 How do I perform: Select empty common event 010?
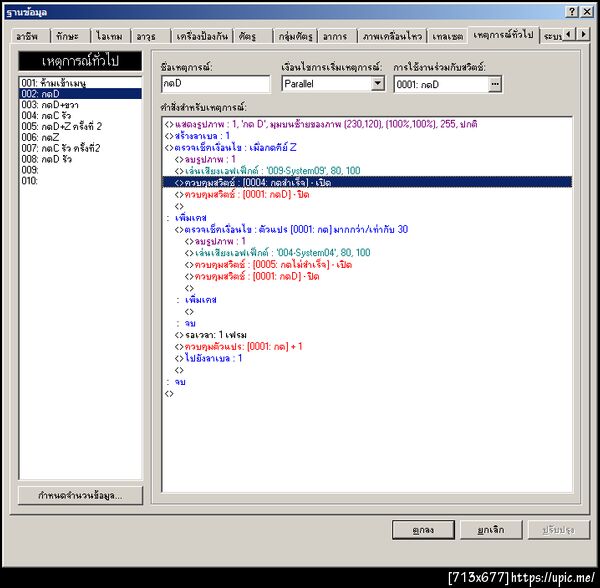[x=80, y=181]
